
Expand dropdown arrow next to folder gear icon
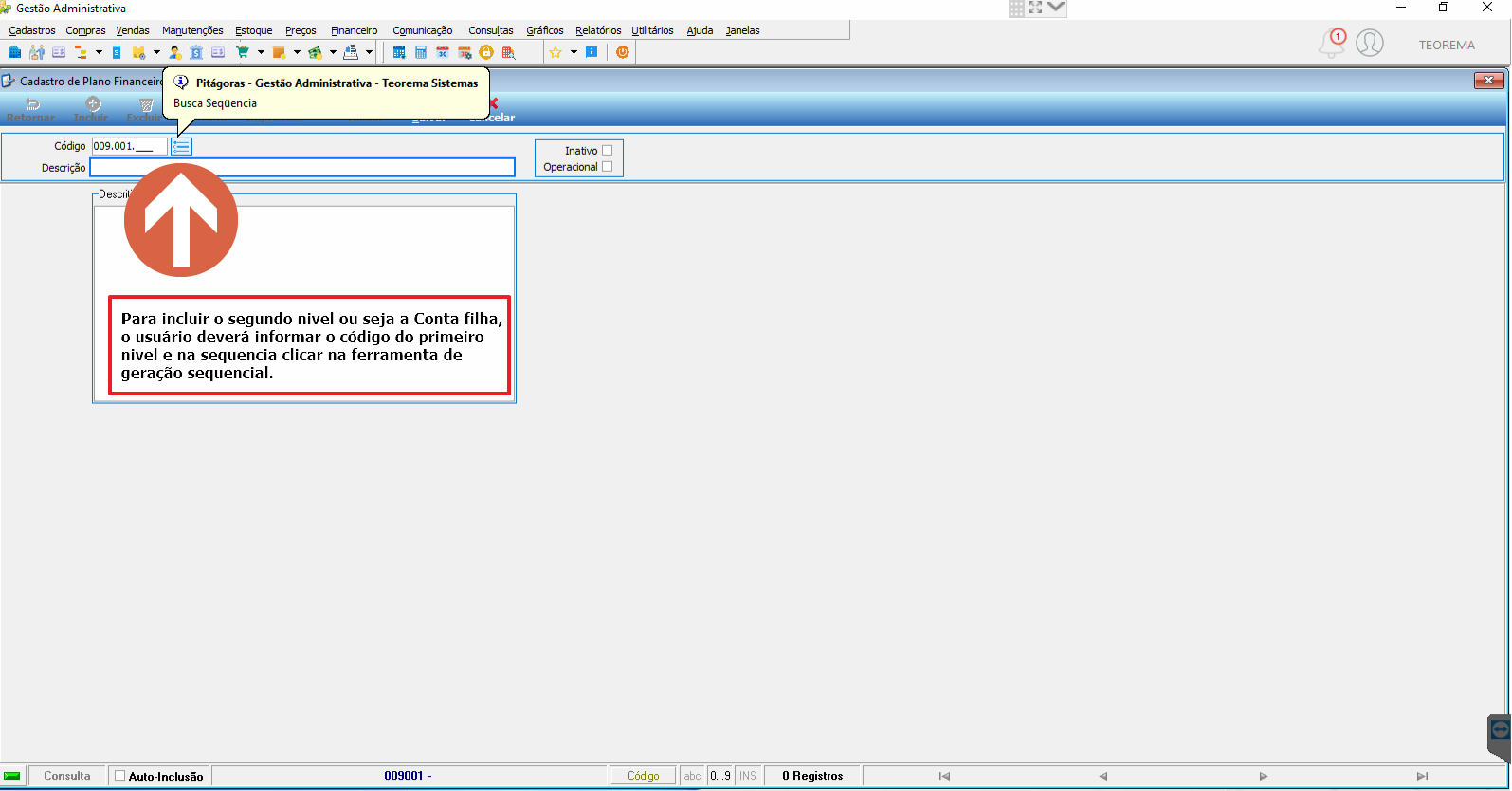(x=156, y=52)
